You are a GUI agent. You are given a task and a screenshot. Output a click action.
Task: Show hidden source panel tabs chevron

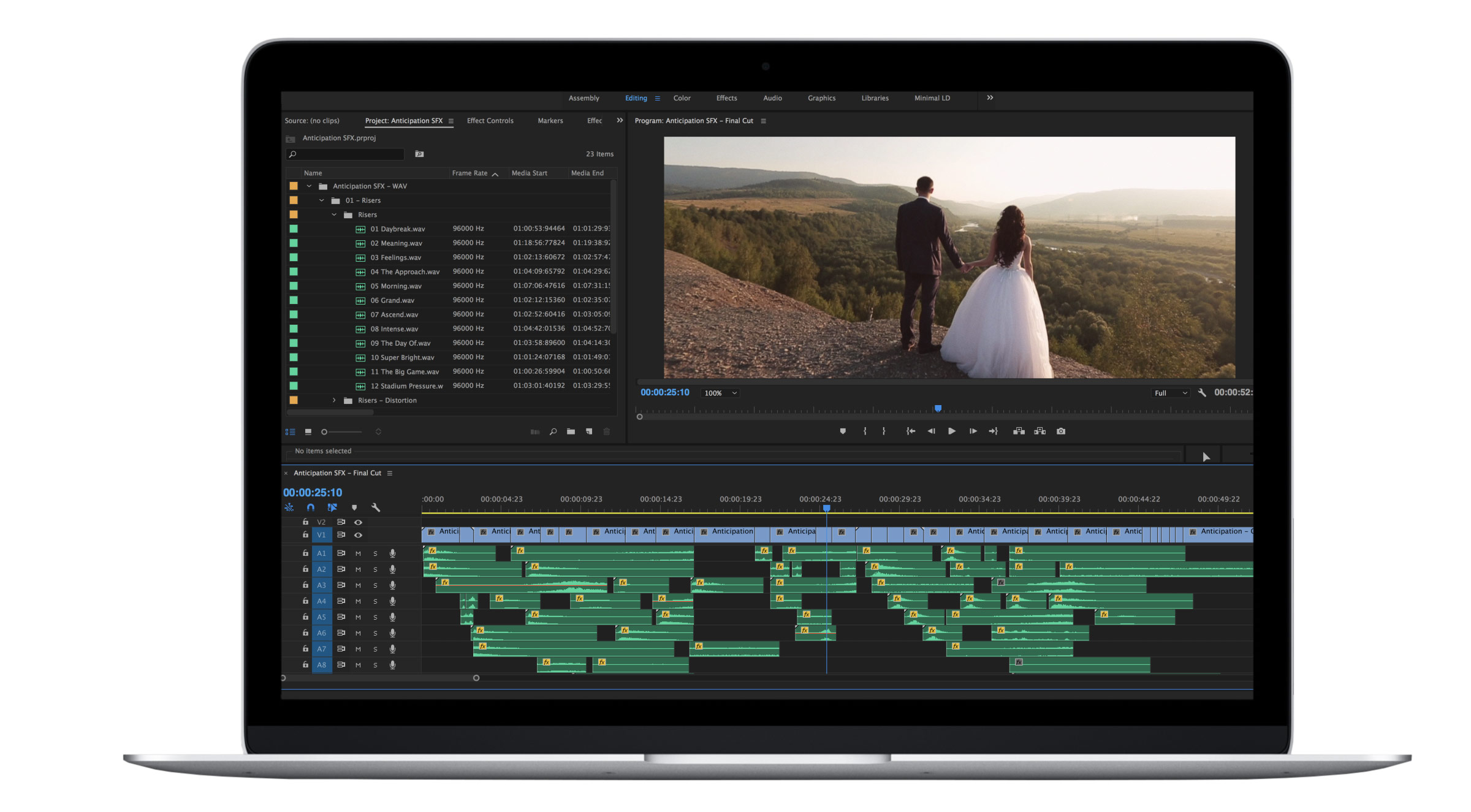tap(620, 121)
